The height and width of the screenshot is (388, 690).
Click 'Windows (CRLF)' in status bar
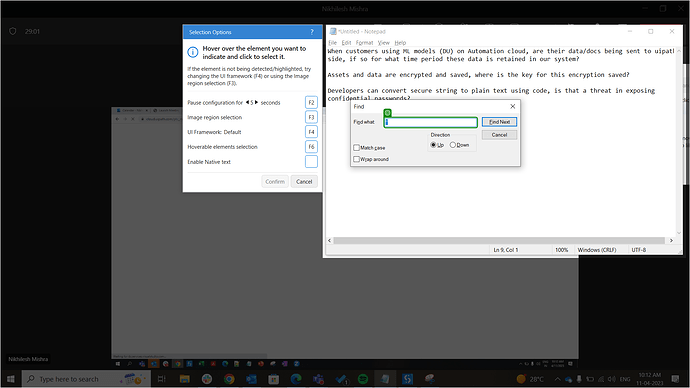pos(597,250)
